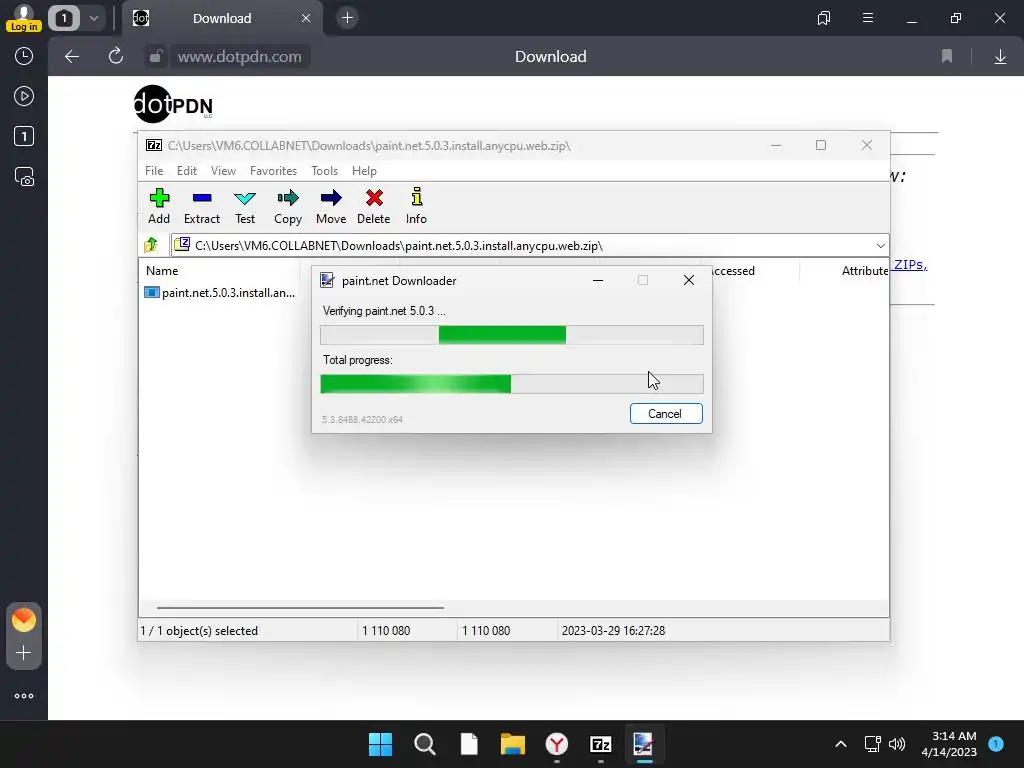Bookmark the current page
The width and height of the screenshot is (1024, 768).
pos(947,56)
